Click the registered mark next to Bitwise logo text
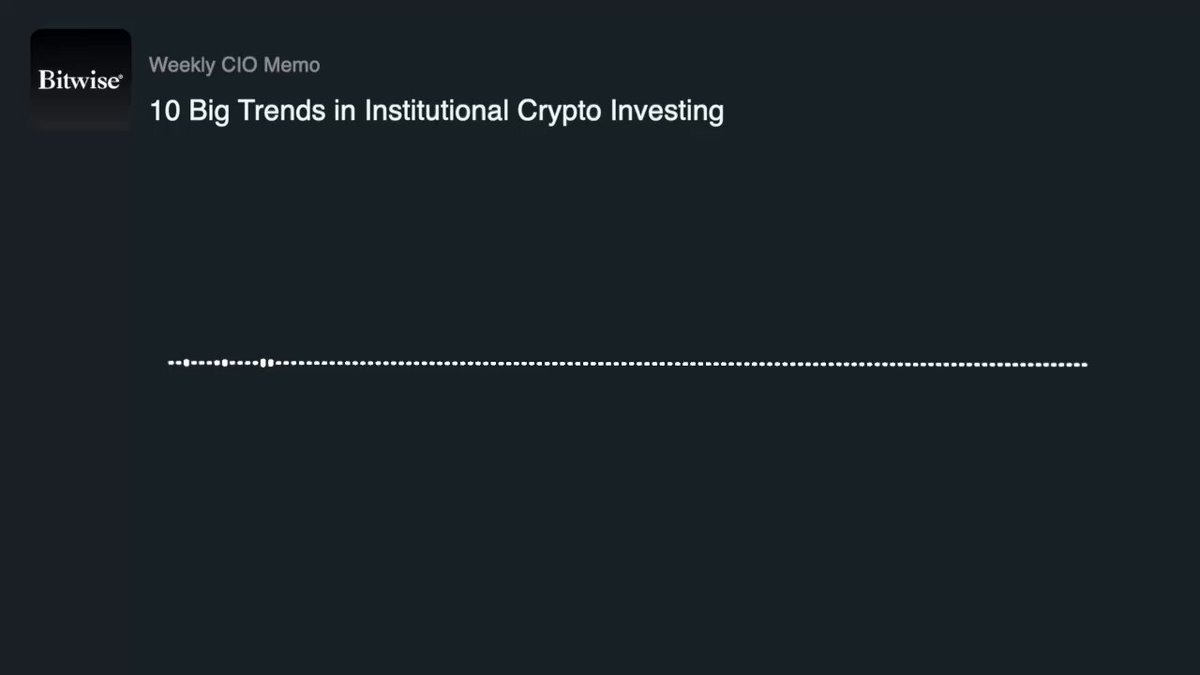1200x675 pixels. 121,75
